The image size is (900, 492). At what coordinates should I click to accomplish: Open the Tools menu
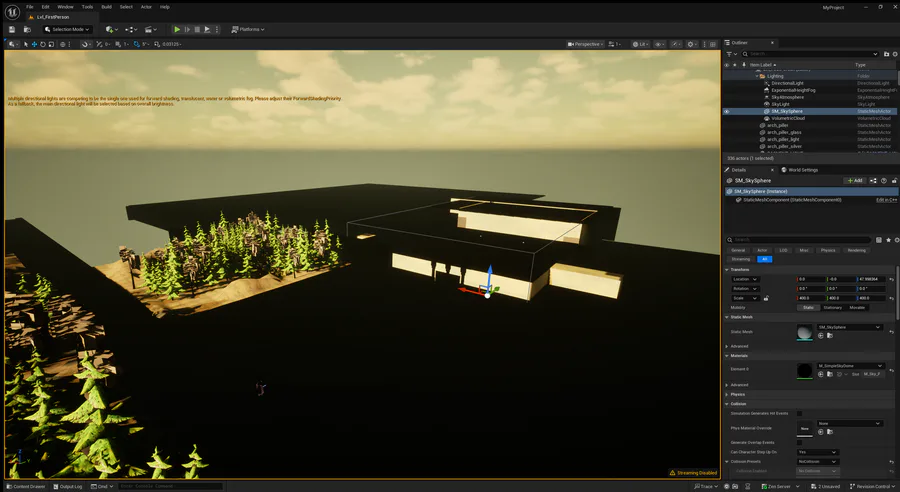[x=87, y=7]
